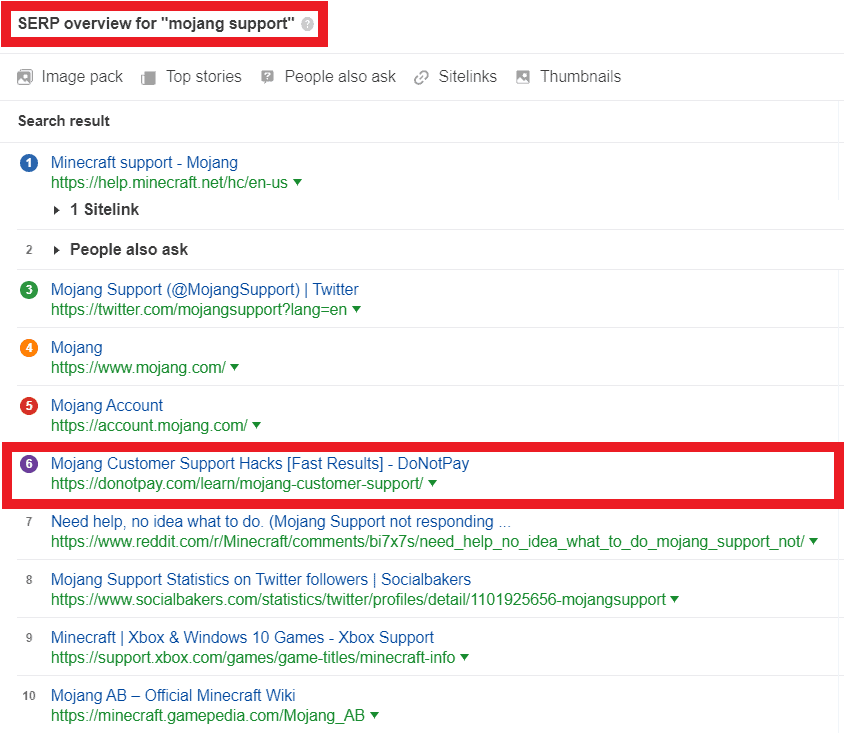Image resolution: width=844 pixels, height=747 pixels.
Task: Click the position number 9
Action: [29, 637]
